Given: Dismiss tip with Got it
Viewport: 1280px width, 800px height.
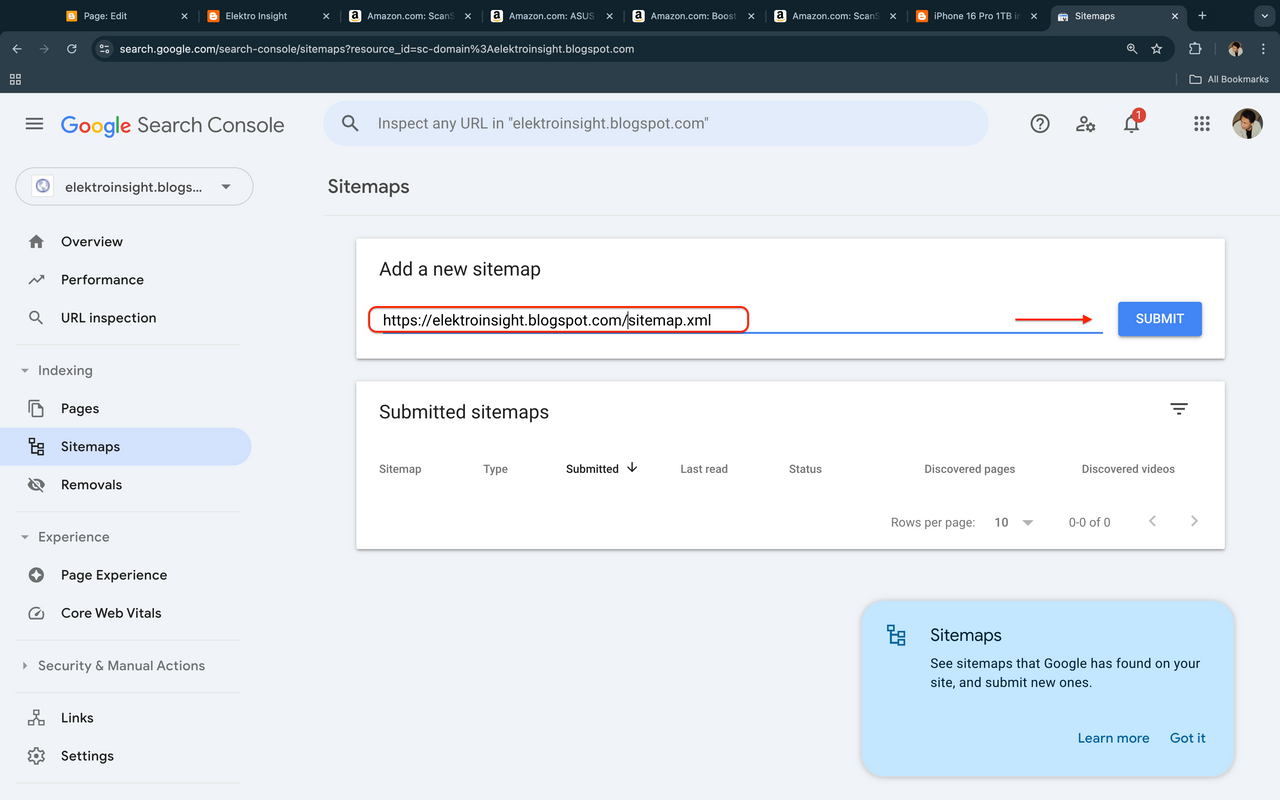Looking at the screenshot, I should (x=1188, y=738).
